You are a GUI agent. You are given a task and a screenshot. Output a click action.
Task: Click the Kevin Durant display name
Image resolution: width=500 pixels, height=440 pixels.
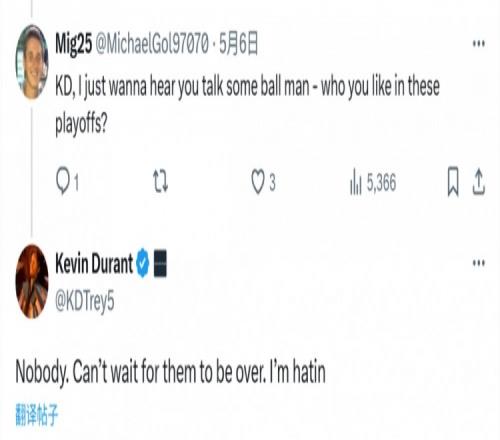pos(94,263)
